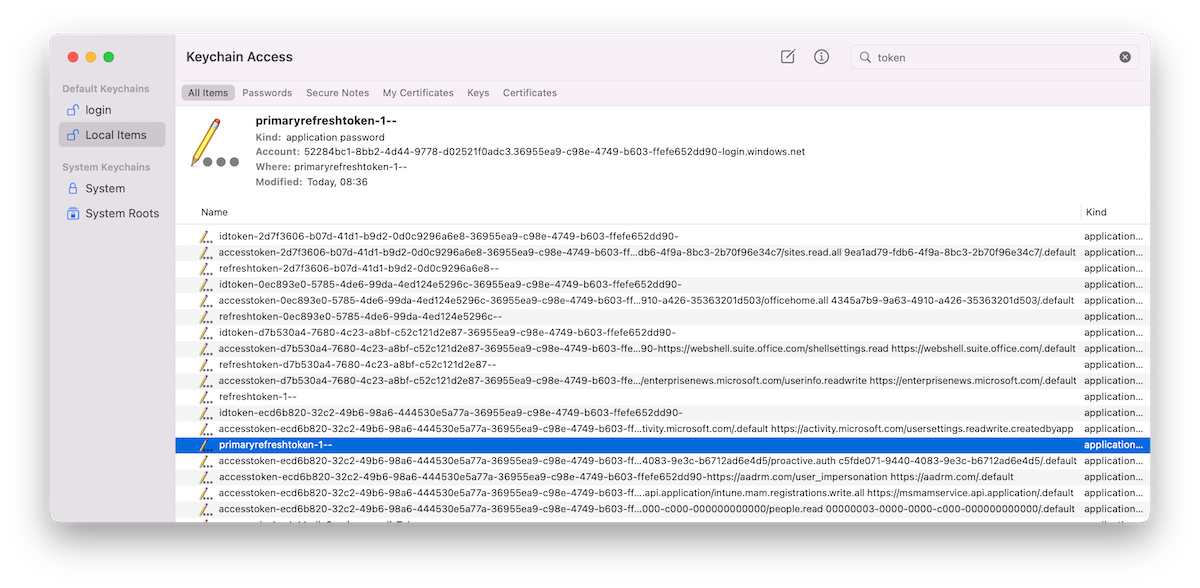Viewport: 1200px width, 588px height.
Task: Select accesstoken-d7b530a4 webshell shellsettings.read row
Action: [662, 348]
